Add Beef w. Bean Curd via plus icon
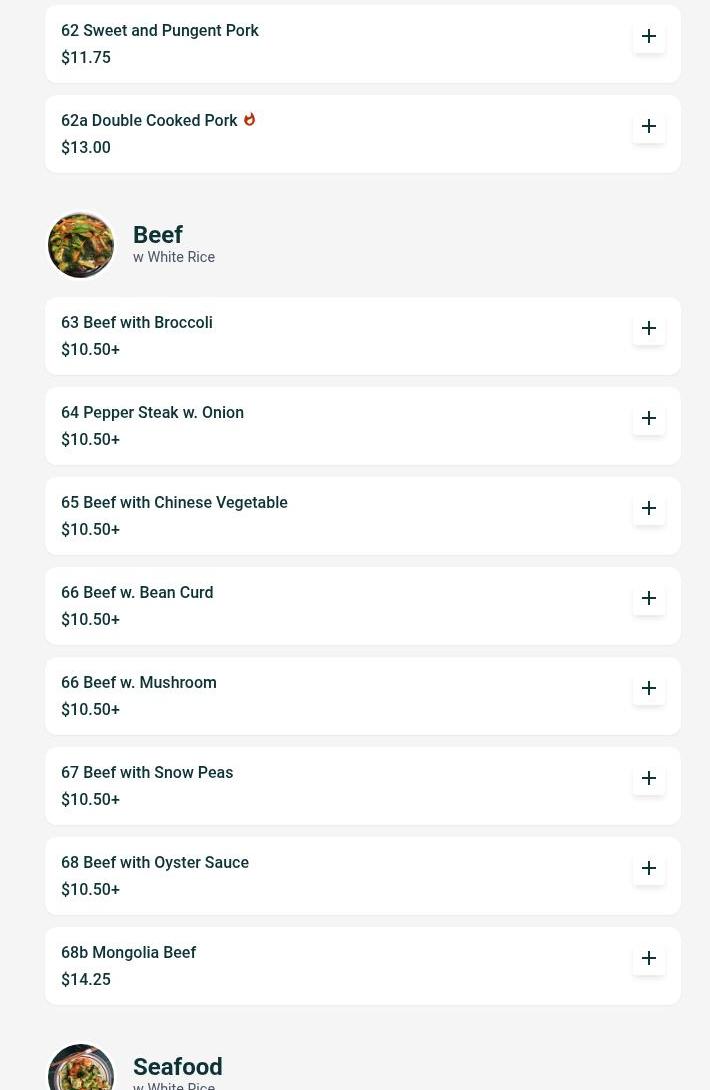The image size is (710, 1090). pos(649,598)
